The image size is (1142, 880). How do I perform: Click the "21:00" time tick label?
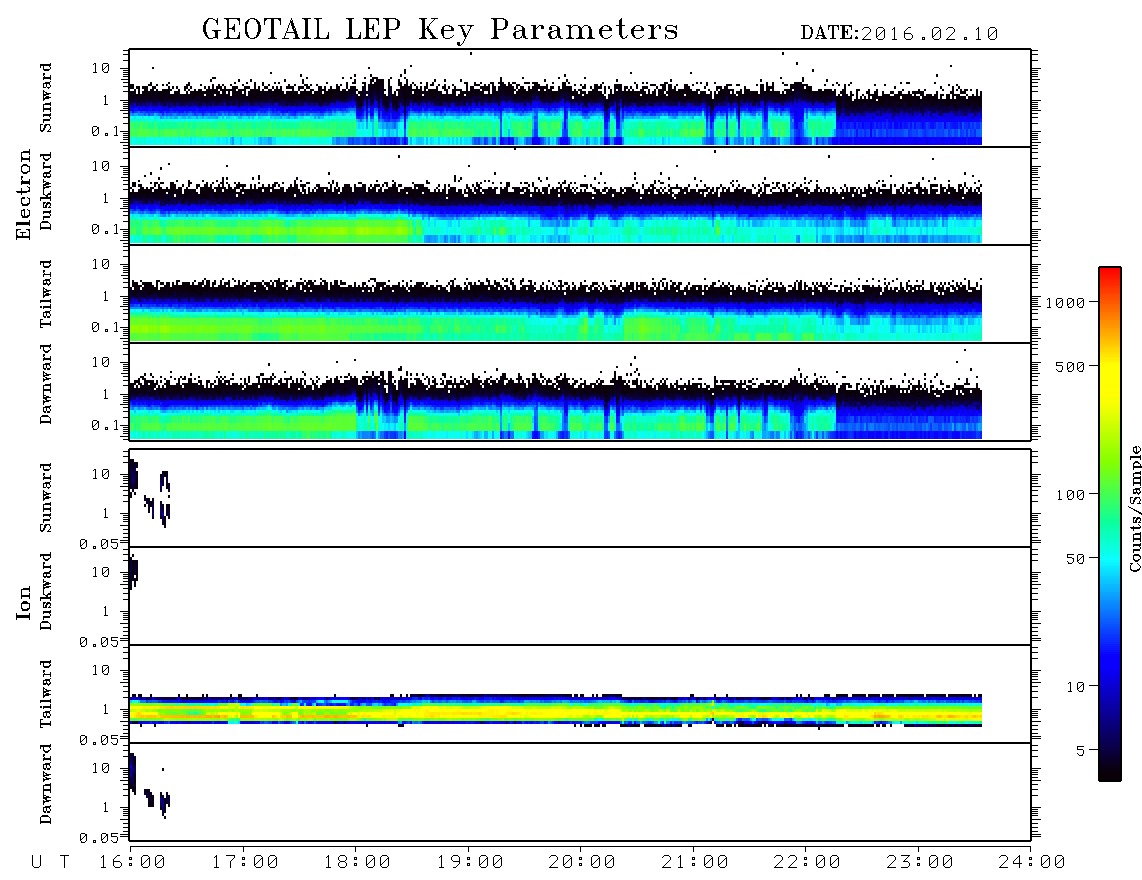[x=695, y=862]
